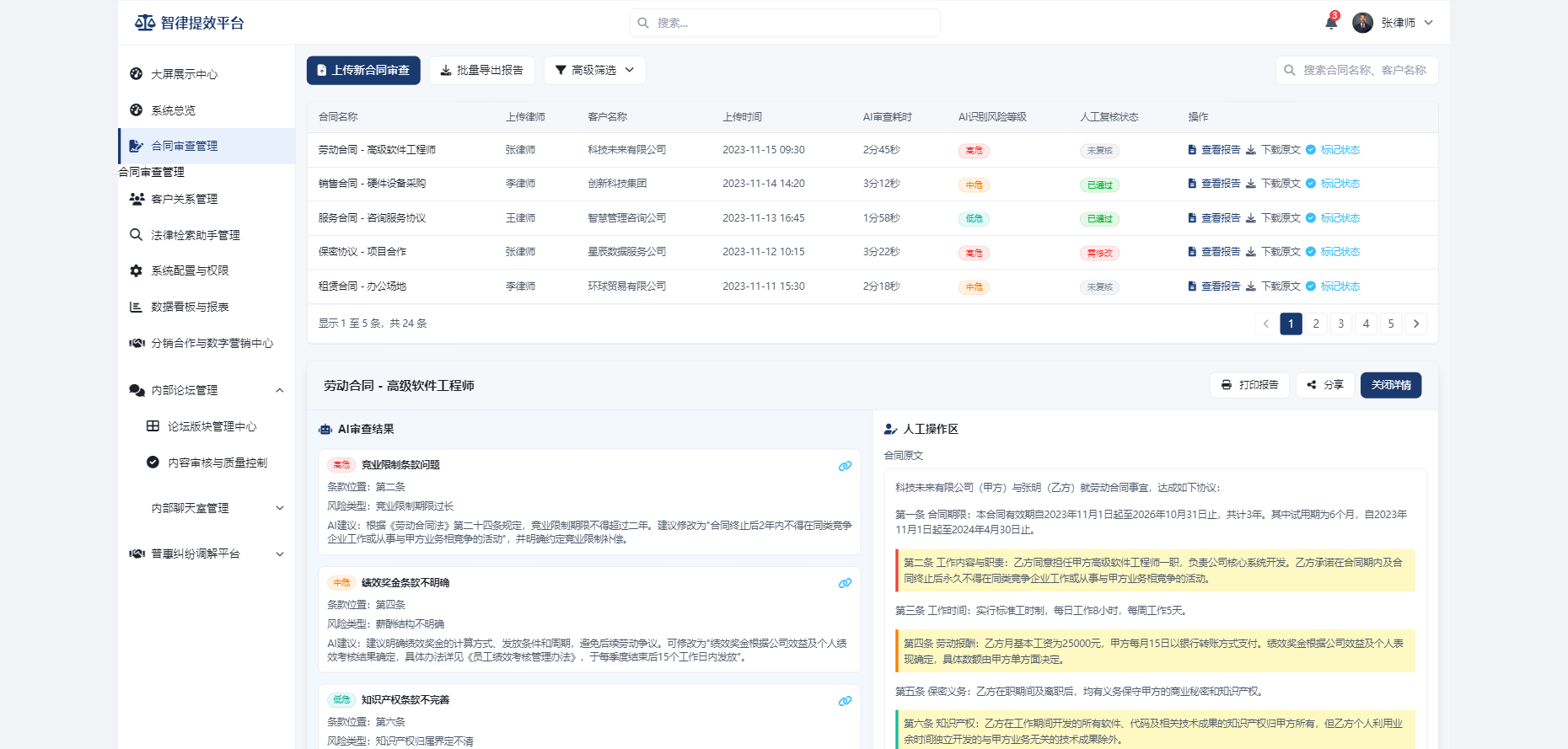View report for 保密协议 - 项目合作
The height and width of the screenshot is (749, 1568).
coord(1214,252)
